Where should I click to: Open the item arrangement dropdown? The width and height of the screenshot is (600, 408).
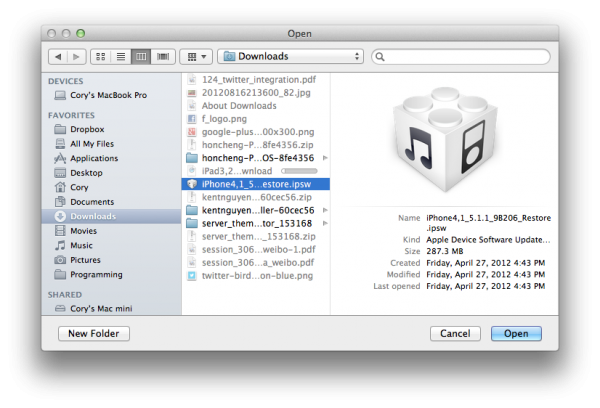coord(197,56)
